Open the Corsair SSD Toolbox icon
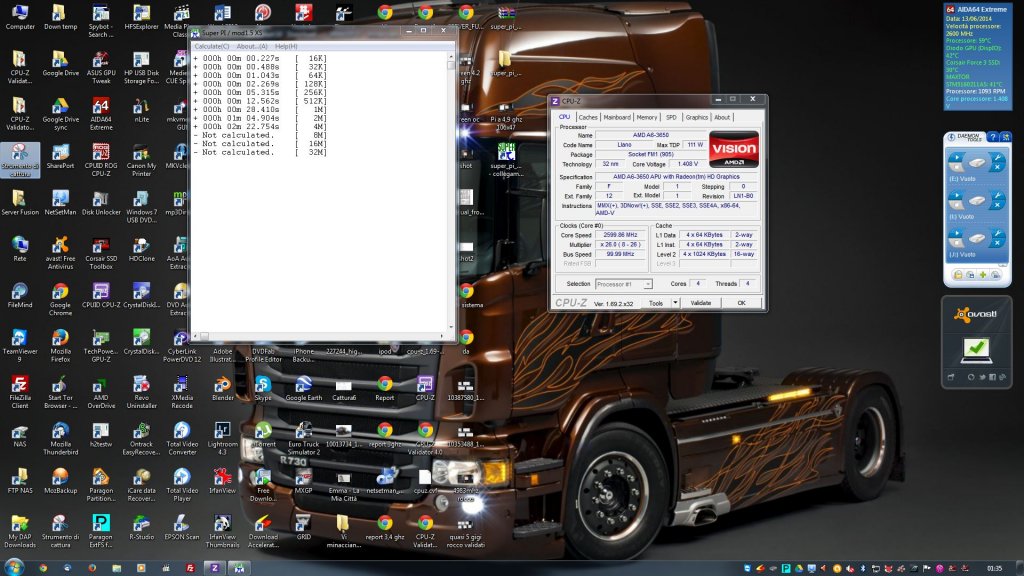Viewport: 1024px width, 576px height. click(x=101, y=253)
